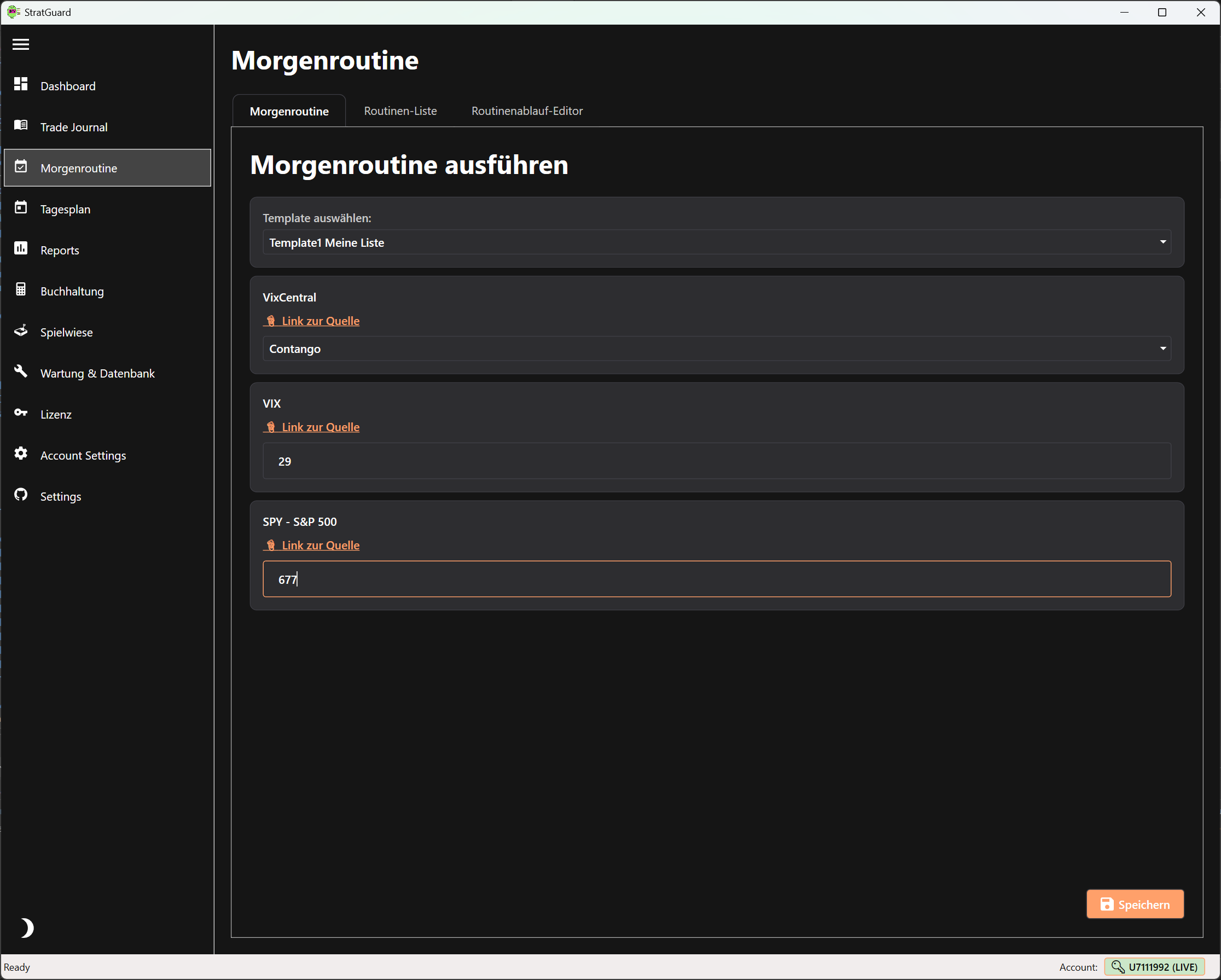
Task: Click the Spielwiese sandbox icon
Action: click(x=21, y=331)
